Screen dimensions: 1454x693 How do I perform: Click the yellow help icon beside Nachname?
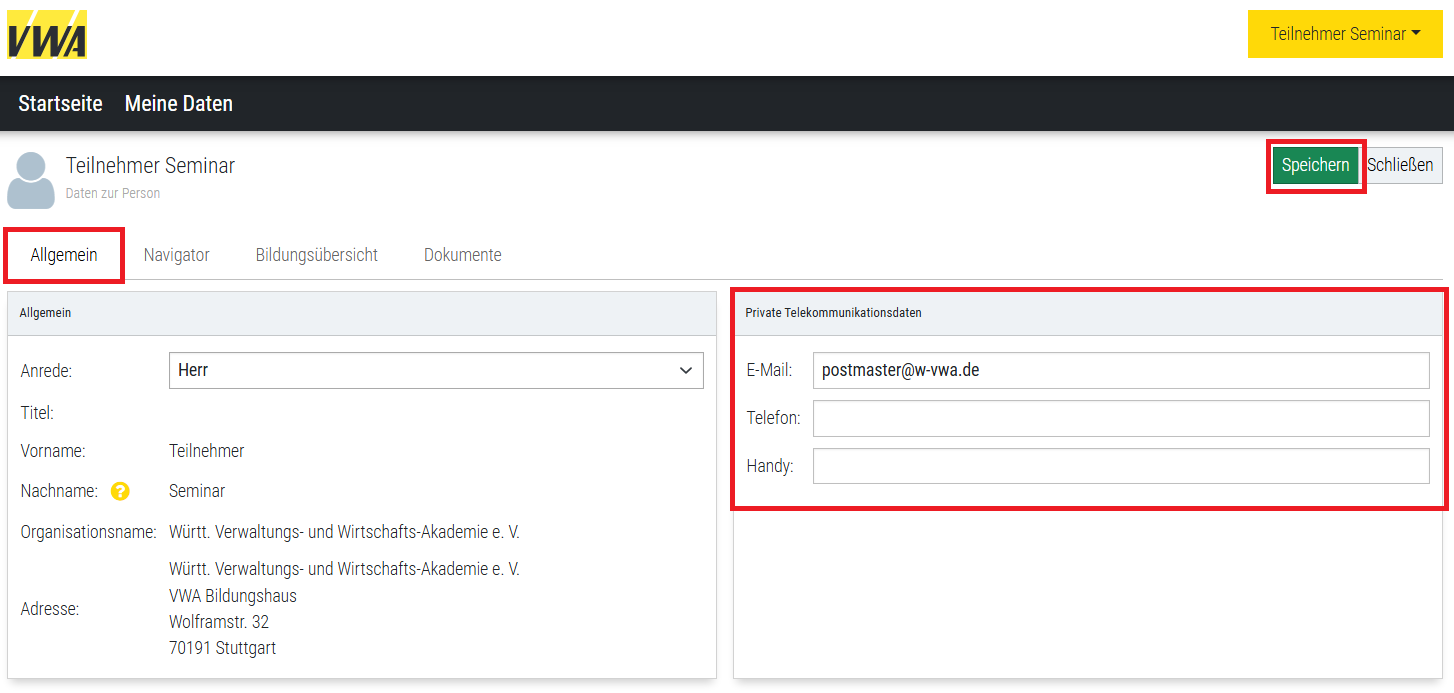[120, 491]
